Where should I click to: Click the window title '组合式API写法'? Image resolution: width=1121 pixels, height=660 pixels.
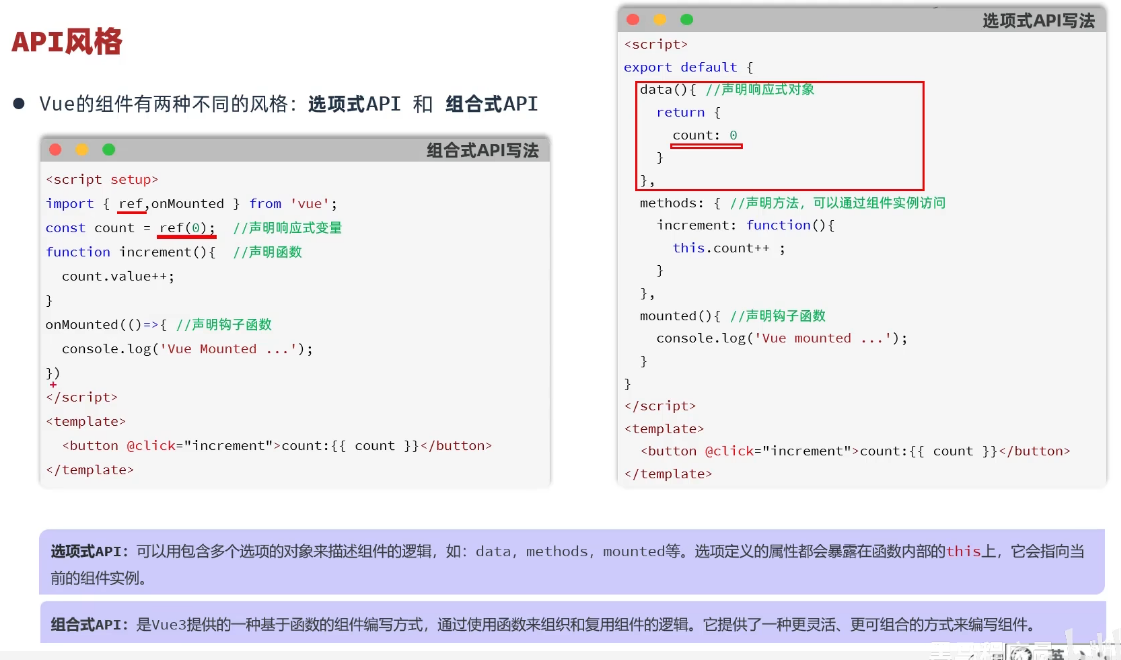(483, 150)
